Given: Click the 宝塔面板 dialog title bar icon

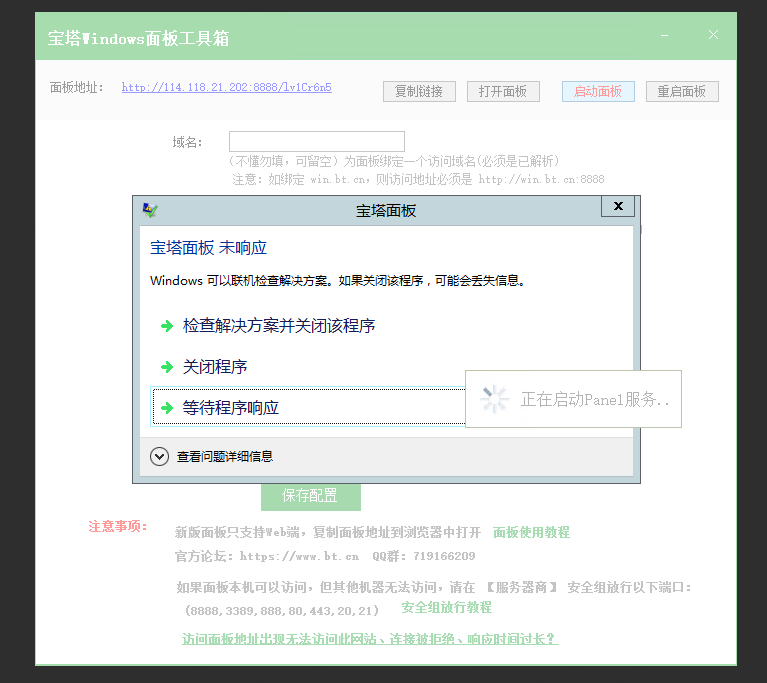Looking at the screenshot, I should pyautogui.click(x=150, y=210).
